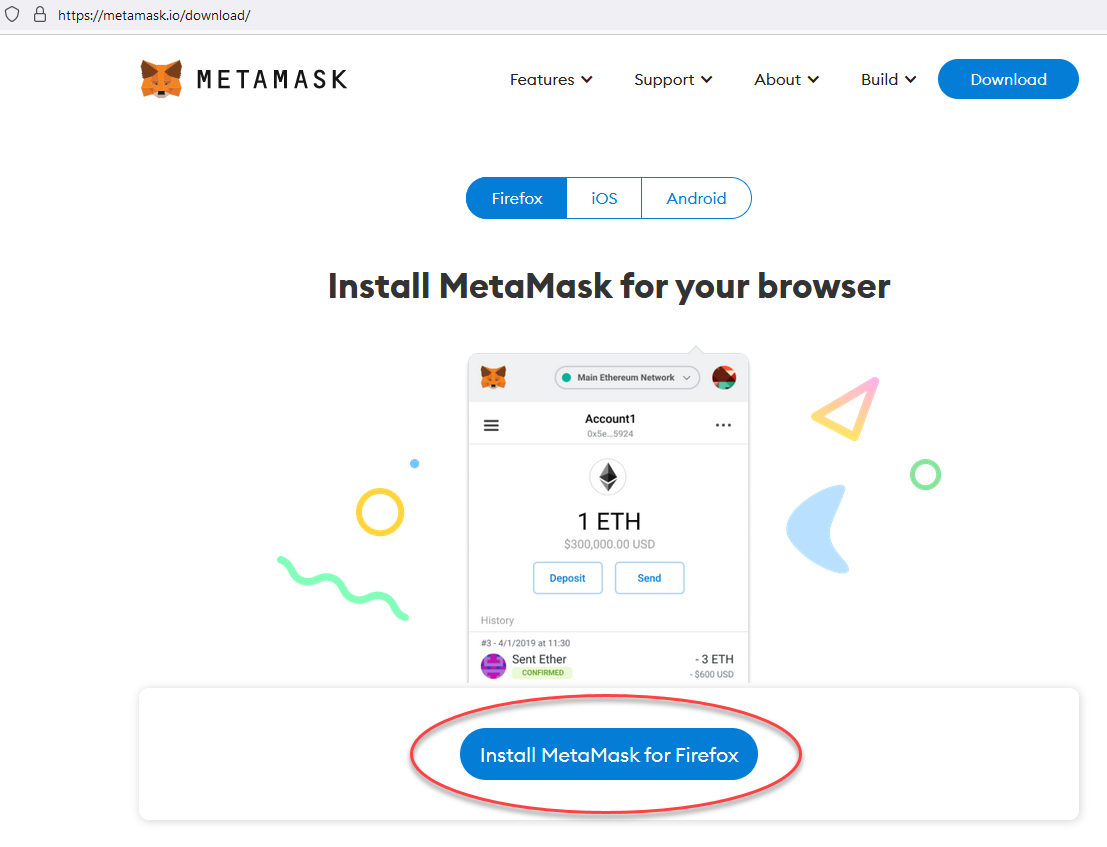Expand the Support dropdown menu
This screenshot has height=847, width=1107.
click(673, 80)
